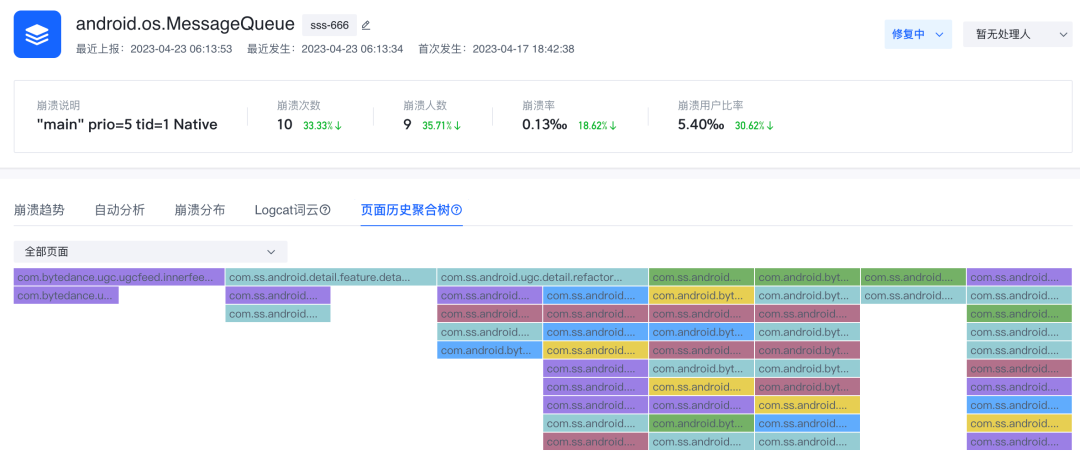Click the android.os.MessageQueue title

click(185, 25)
